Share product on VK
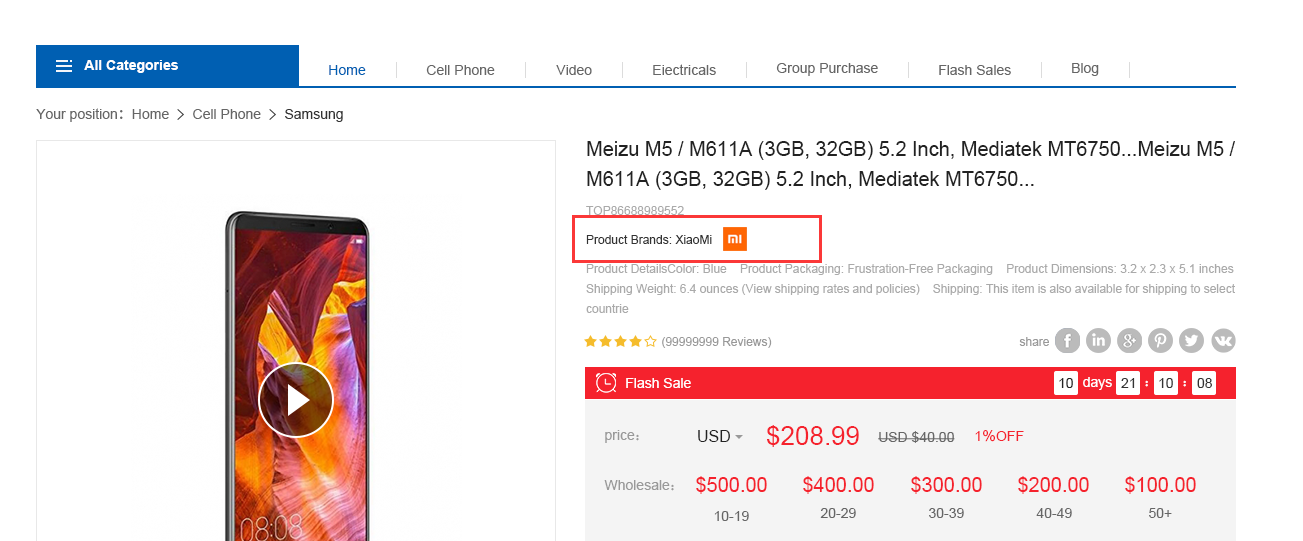Screen dimensions: 1303x541 [1223, 341]
